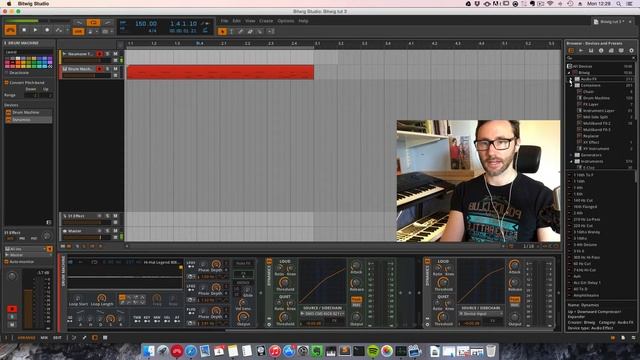
Task: Arm recording on the first Neumann track
Action: [99, 54]
